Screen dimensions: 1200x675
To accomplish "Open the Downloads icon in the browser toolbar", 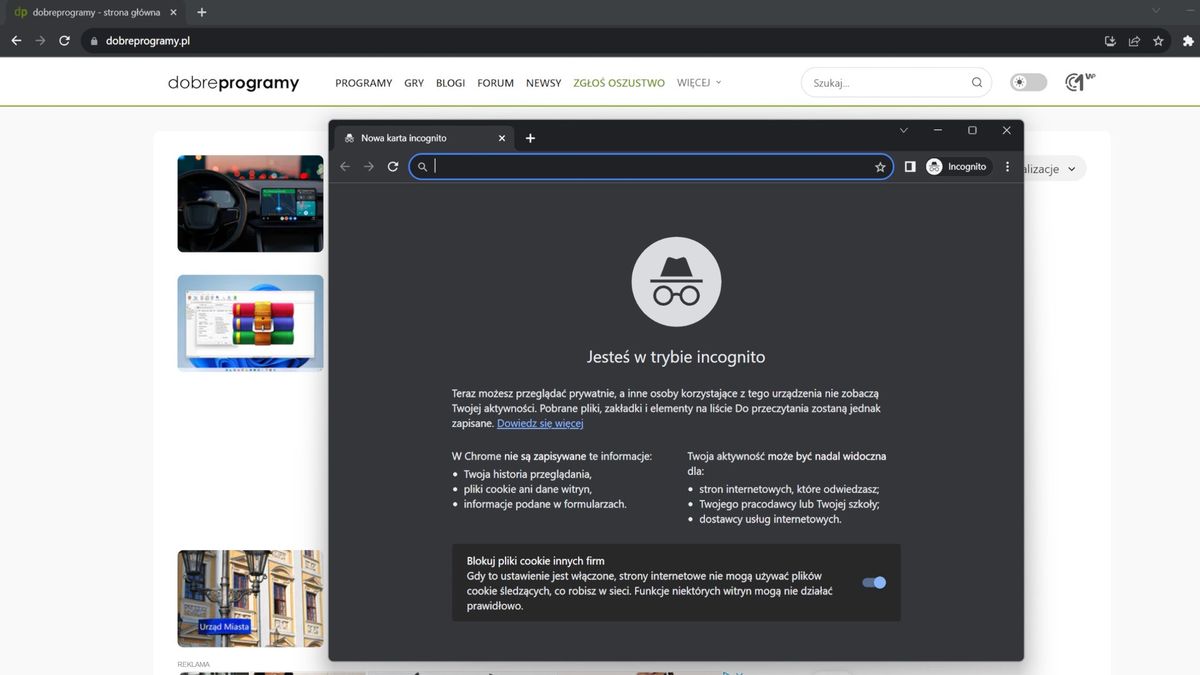I will pyautogui.click(x=1110, y=41).
